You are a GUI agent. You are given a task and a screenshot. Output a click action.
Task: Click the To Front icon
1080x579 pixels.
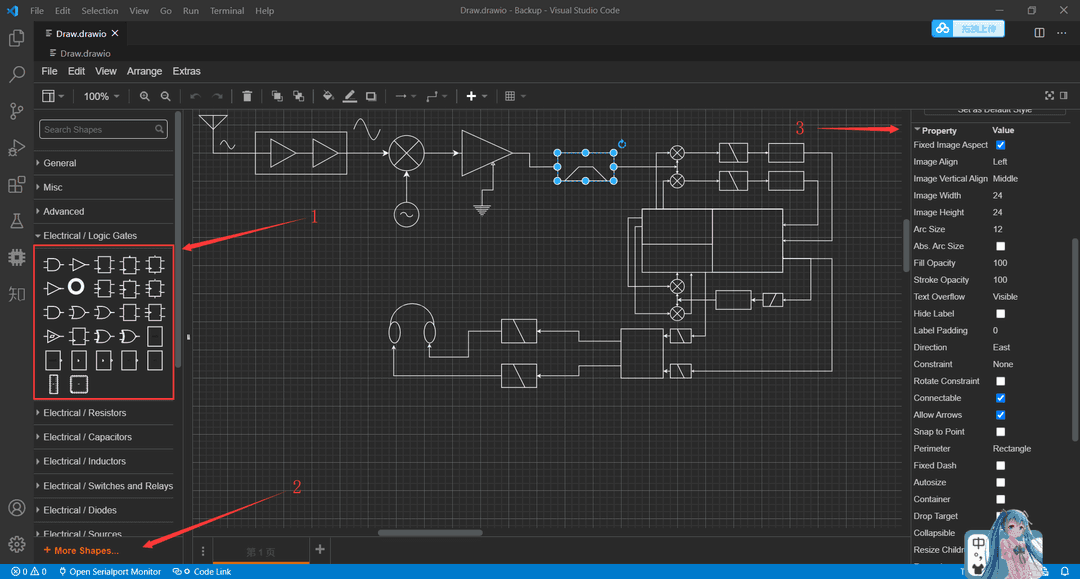point(277,95)
